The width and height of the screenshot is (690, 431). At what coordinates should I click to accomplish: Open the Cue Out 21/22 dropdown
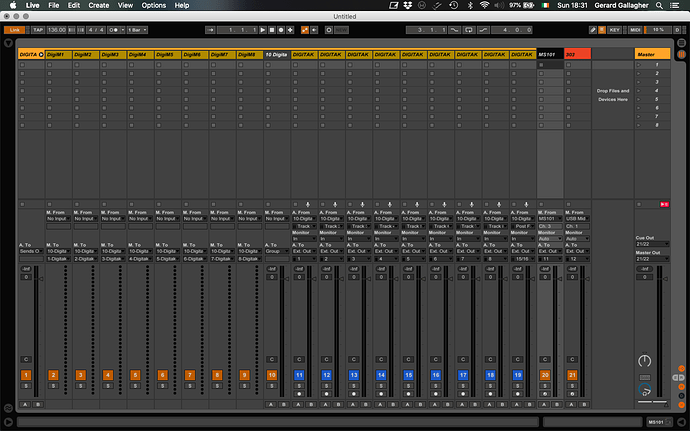point(652,244)
